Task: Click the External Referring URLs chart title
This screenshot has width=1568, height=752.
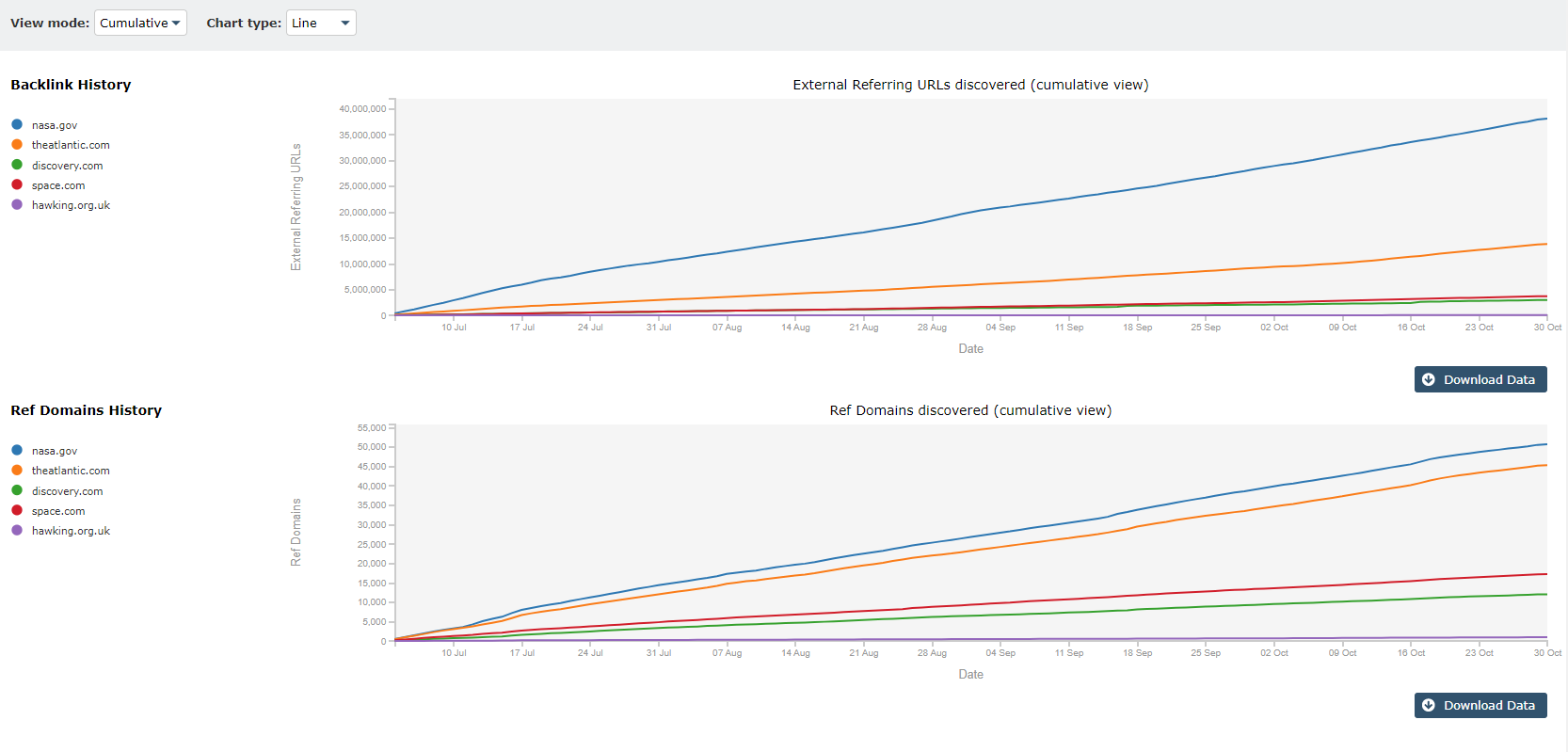Action: coord(970,85)
